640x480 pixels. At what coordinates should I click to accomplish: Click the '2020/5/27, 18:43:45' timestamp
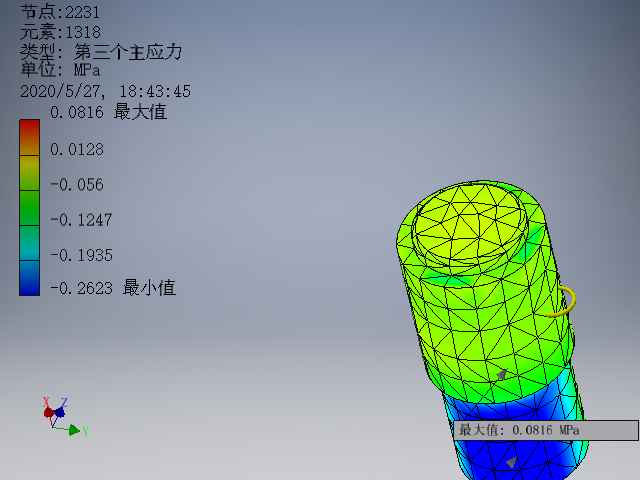[x=105, y=91]
